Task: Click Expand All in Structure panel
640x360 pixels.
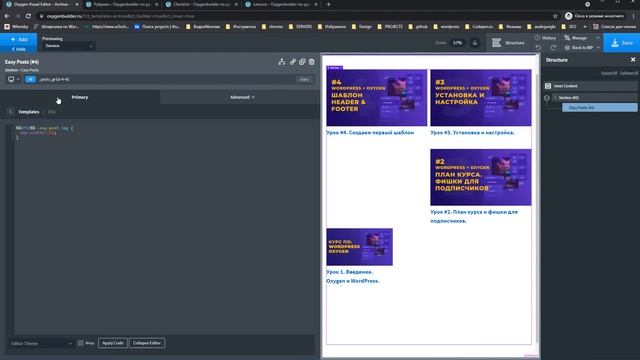Action: [x=609, y=73]
